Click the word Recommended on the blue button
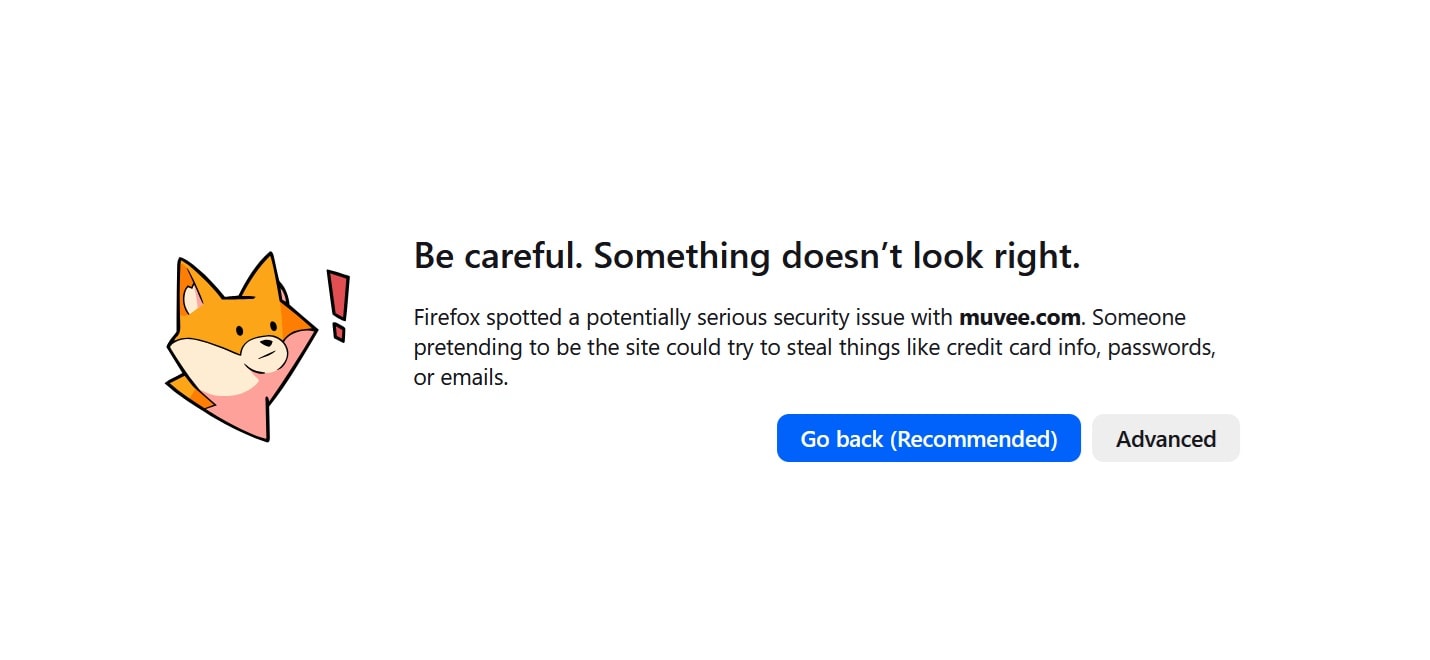This screenshot has height=660, width=1430. [x=972, y=438]
